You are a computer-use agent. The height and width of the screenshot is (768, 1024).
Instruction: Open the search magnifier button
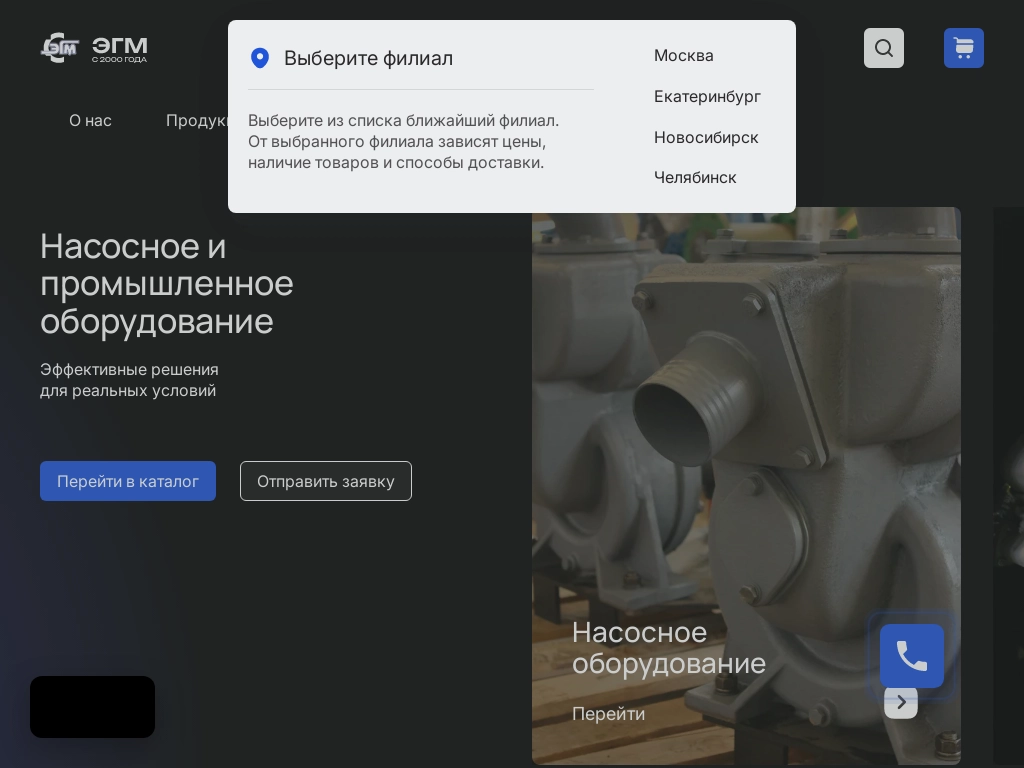pos(884,48)
